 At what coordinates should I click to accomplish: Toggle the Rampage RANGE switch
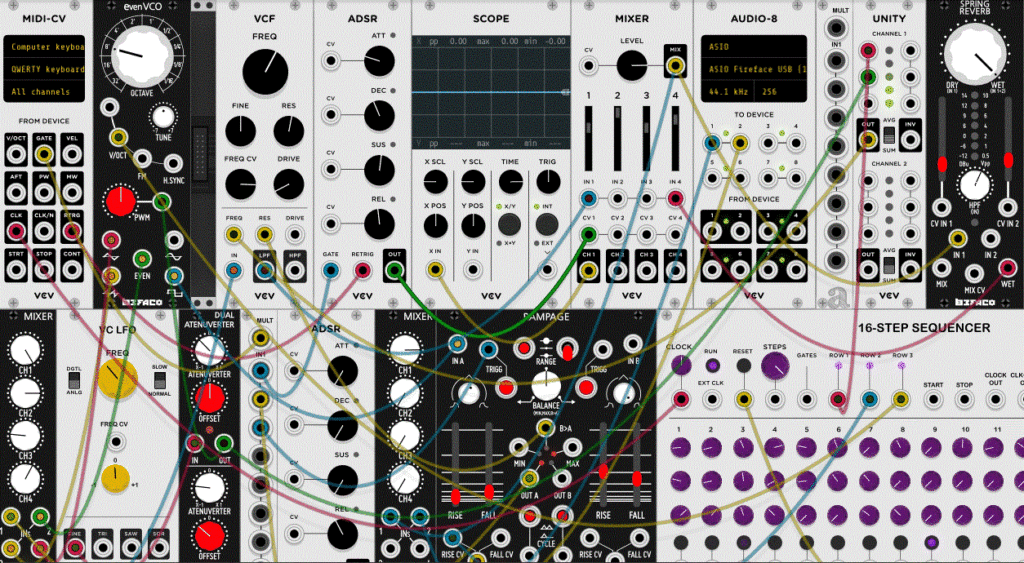566,349
